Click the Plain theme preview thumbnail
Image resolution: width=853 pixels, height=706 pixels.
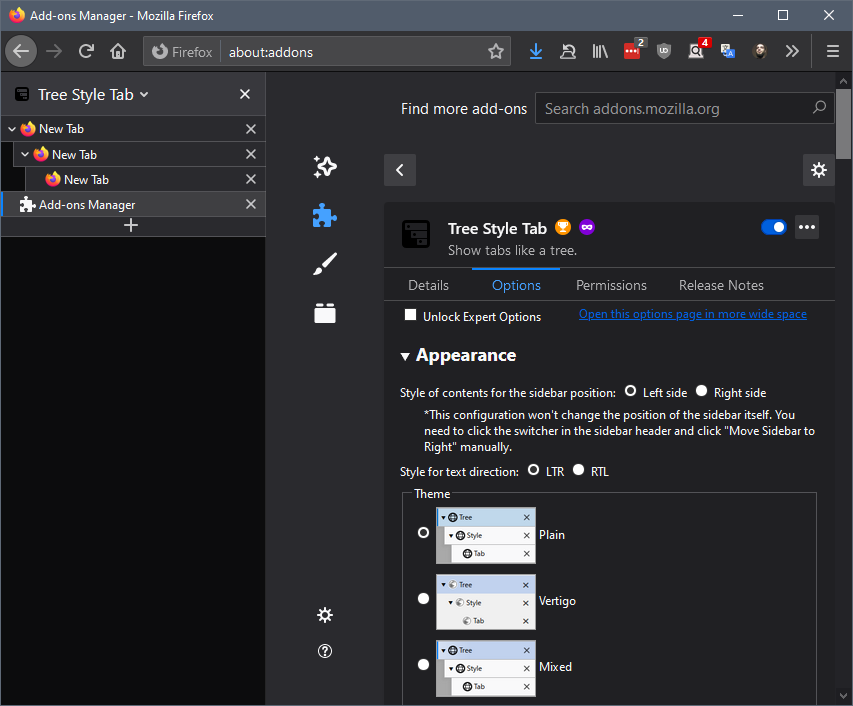[x=486, y=535]
